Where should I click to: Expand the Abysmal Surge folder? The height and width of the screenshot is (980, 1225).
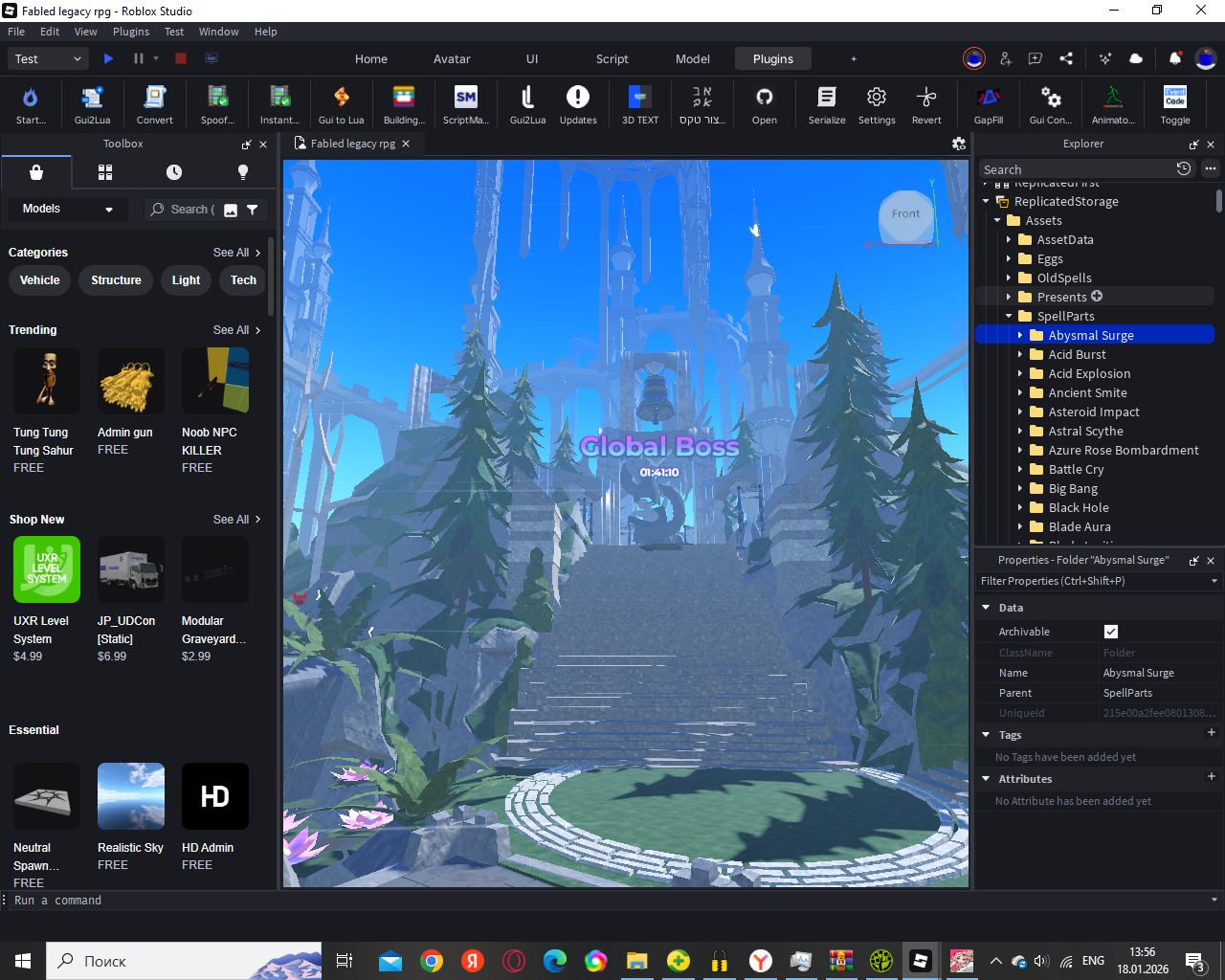1020,335
